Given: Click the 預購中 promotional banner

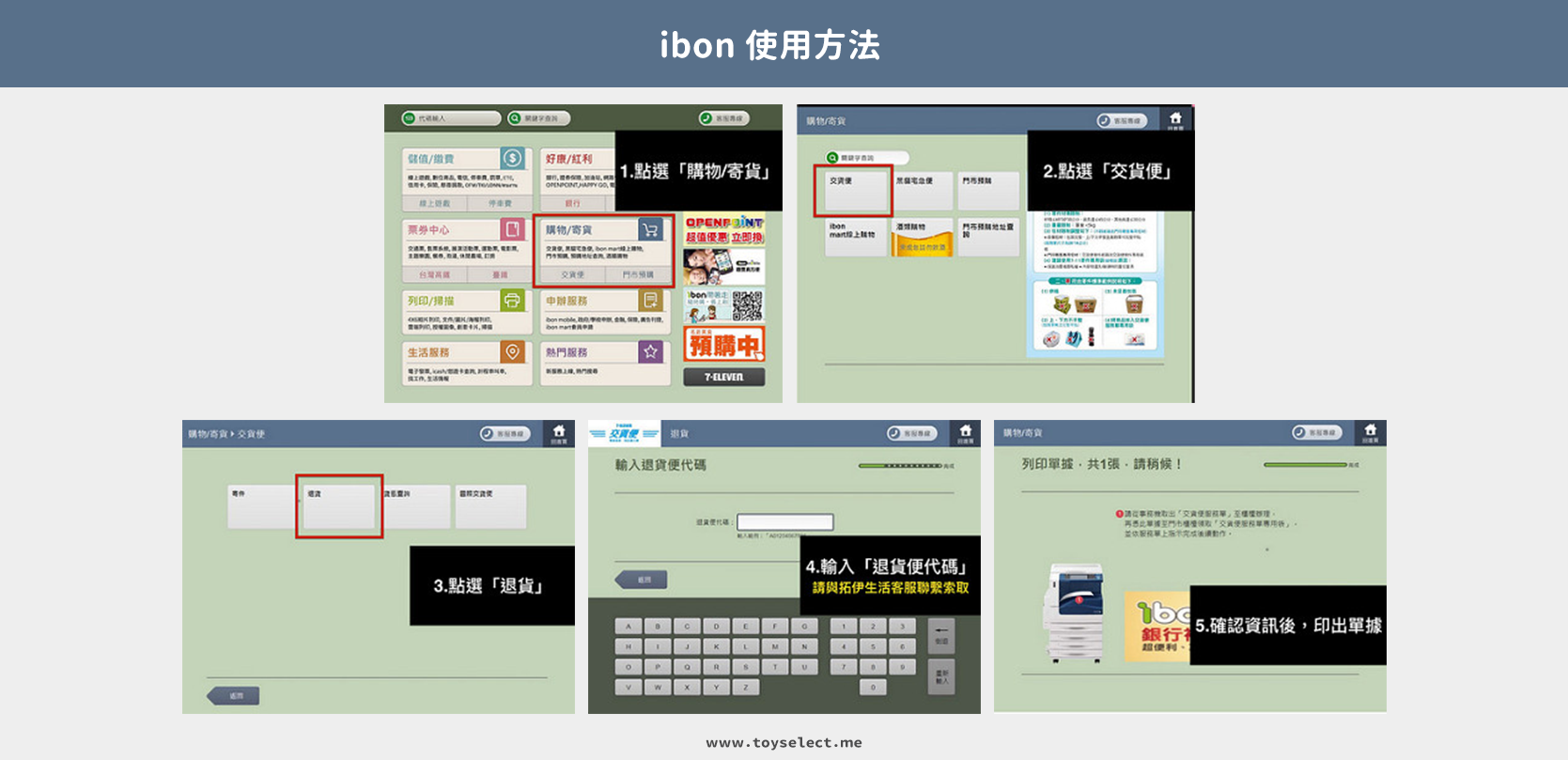Looking at the screenshot, I should pos(723,345).
